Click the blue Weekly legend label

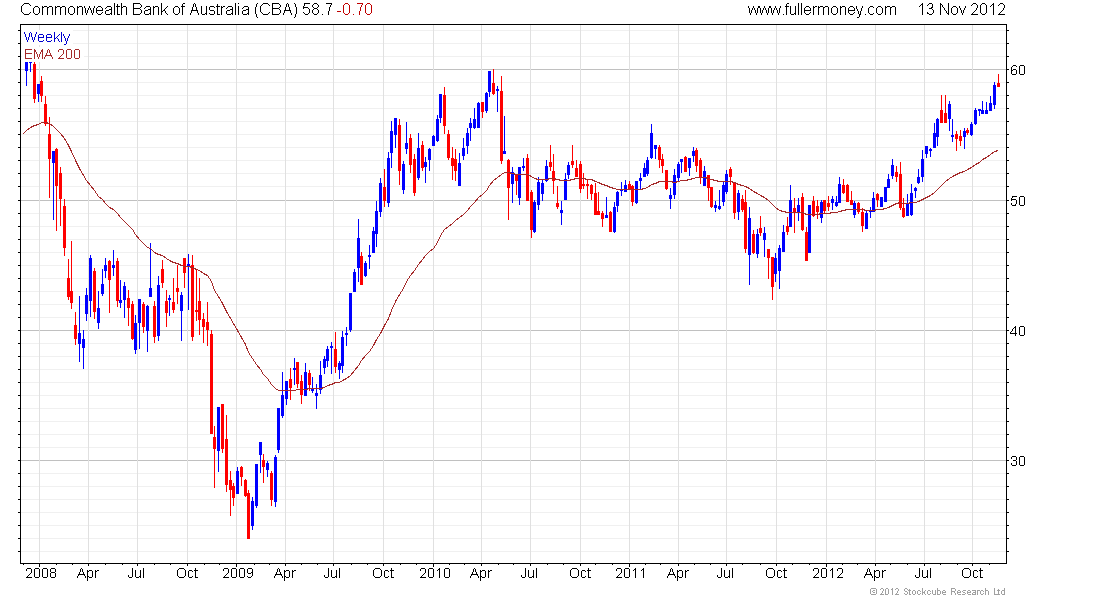click(x=46, y=37)
